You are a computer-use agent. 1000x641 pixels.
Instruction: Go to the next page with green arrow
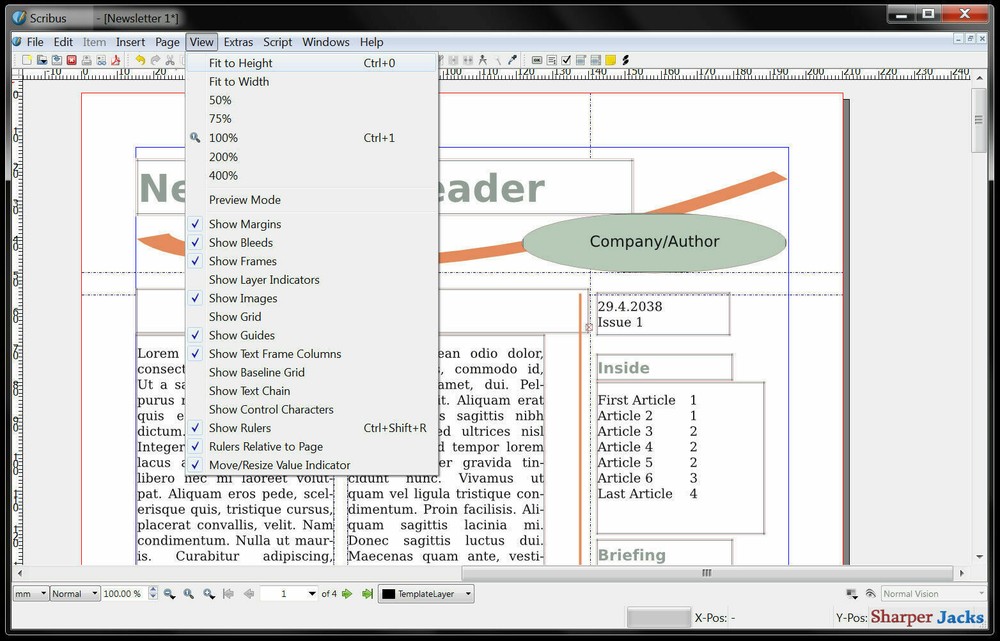(x=346, y=593)
